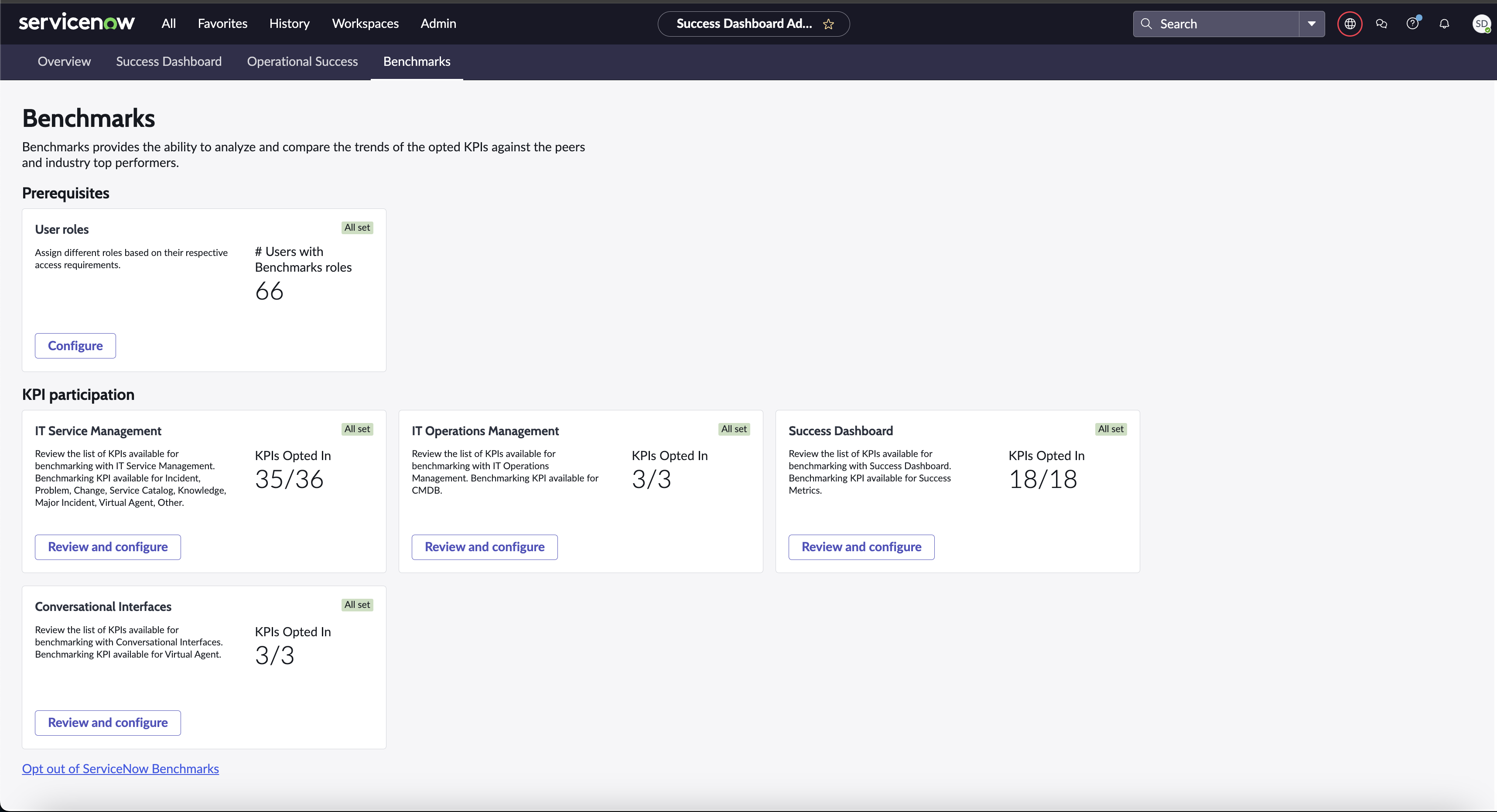Viewport: 1497px width, 812px height.
Task: Click the IT Service Management card title
Action: coord(98,431)
